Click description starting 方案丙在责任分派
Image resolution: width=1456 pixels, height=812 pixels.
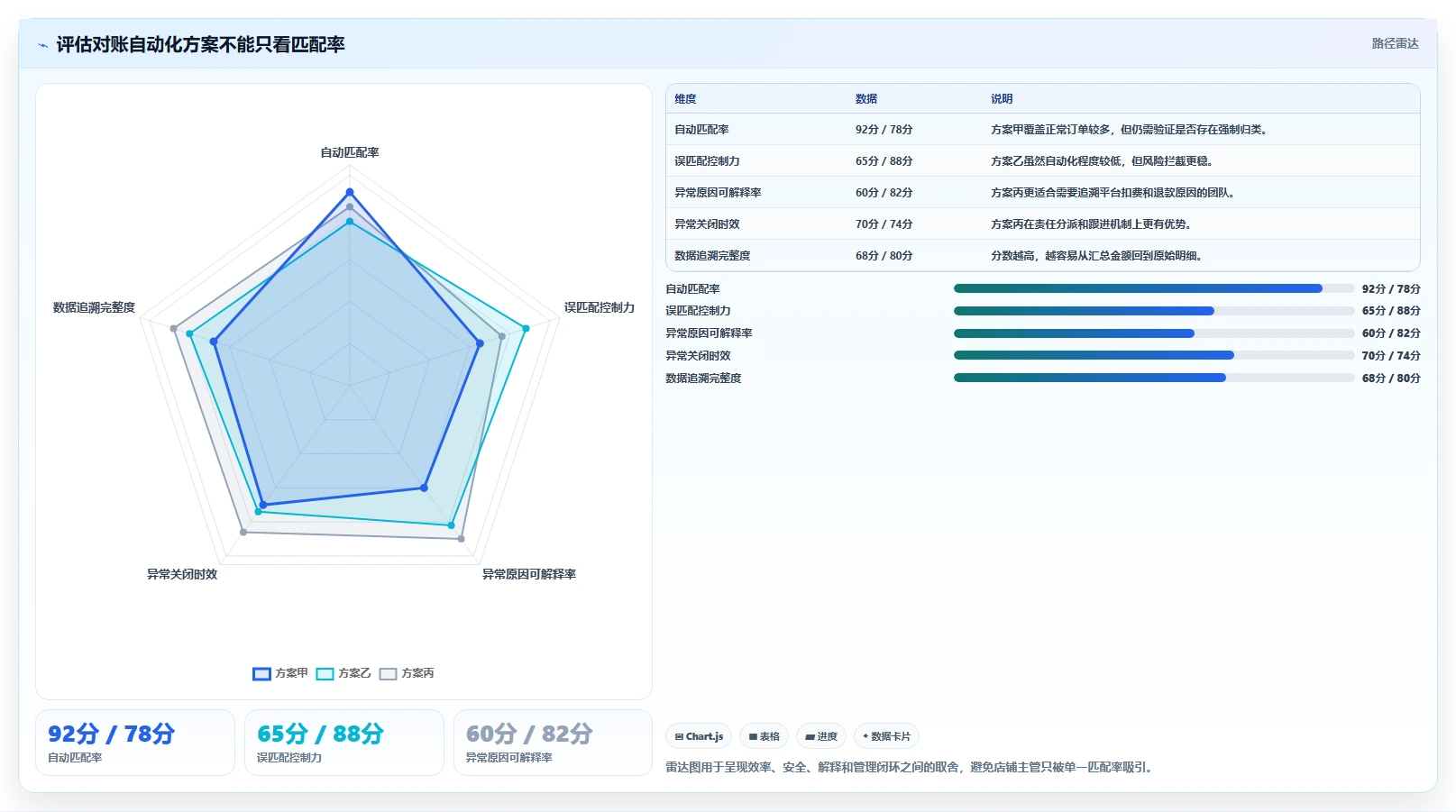pyautogui.click(x=1092, y=224)
